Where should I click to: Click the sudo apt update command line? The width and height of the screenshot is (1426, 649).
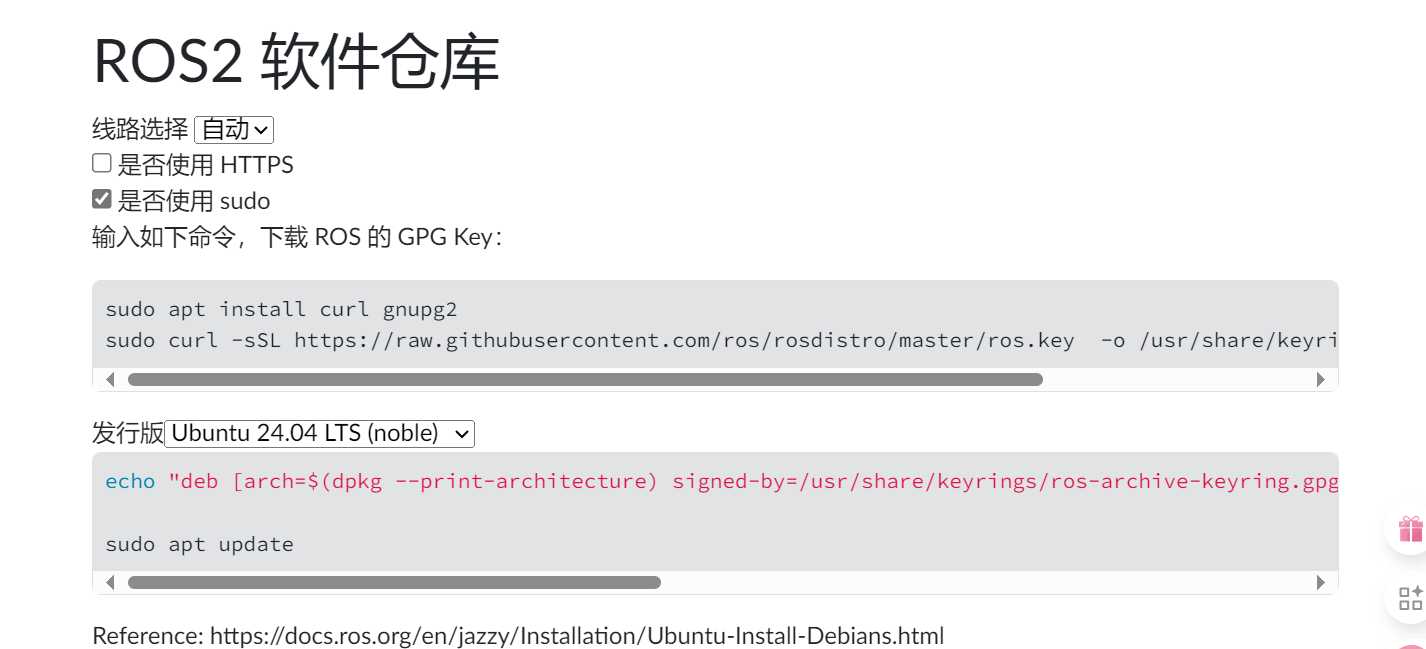[199, 544]
